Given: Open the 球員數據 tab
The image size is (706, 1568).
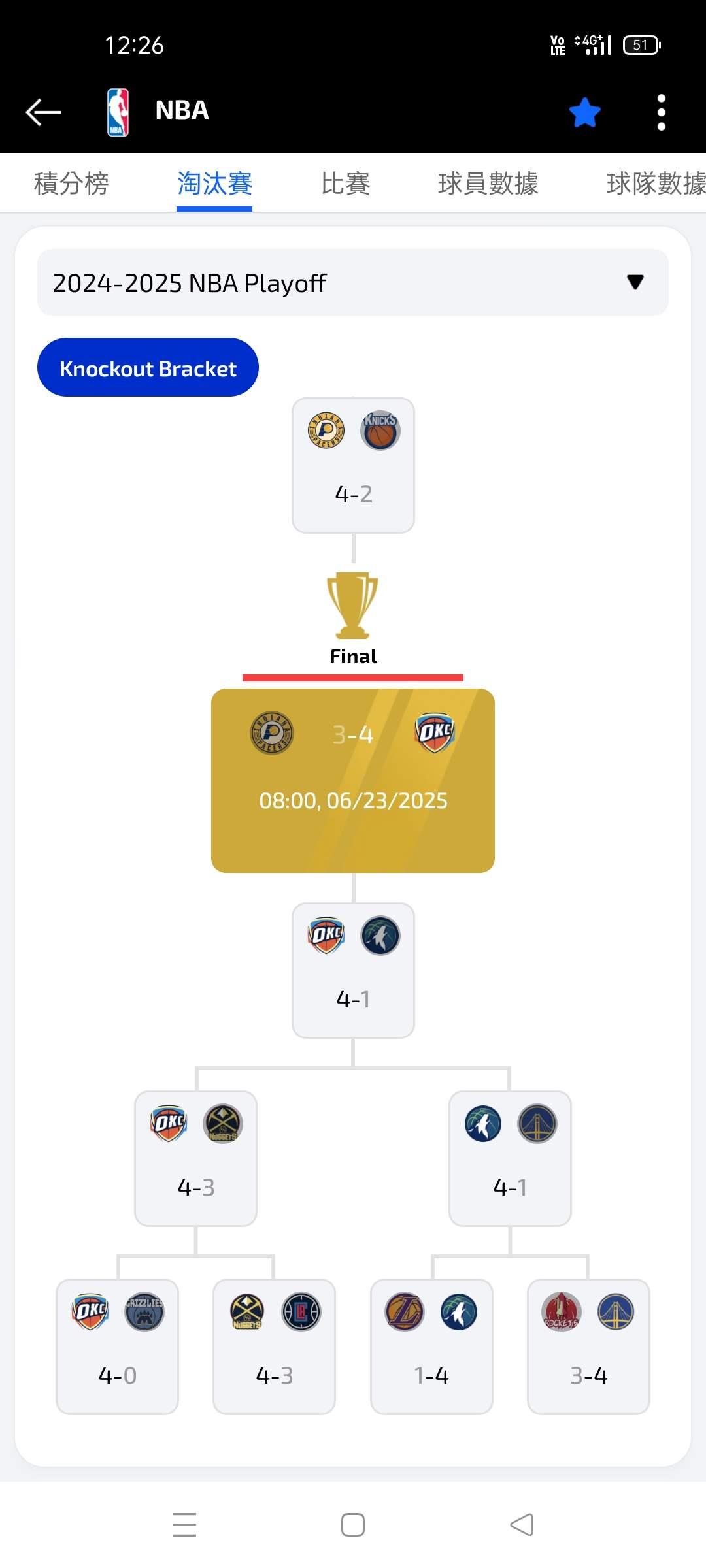Looking at the screenshot, I should pos(488,184).
